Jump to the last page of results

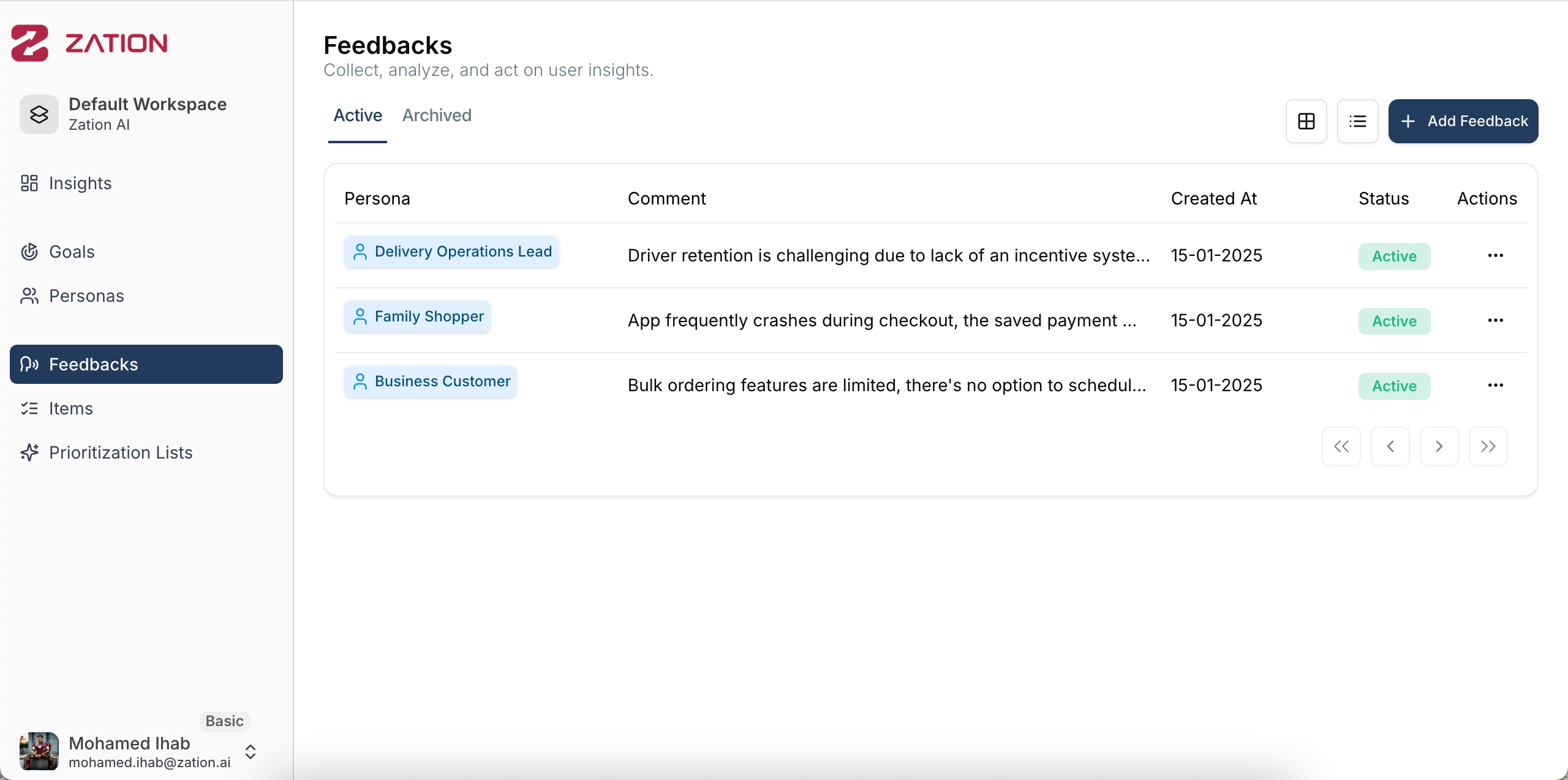pos(1488,446)
